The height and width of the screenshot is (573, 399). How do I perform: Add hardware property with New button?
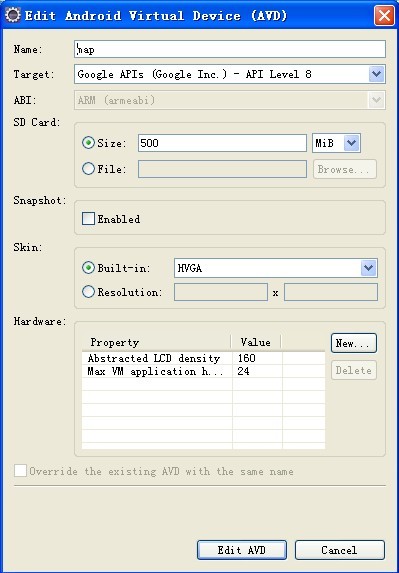[354, 343]
